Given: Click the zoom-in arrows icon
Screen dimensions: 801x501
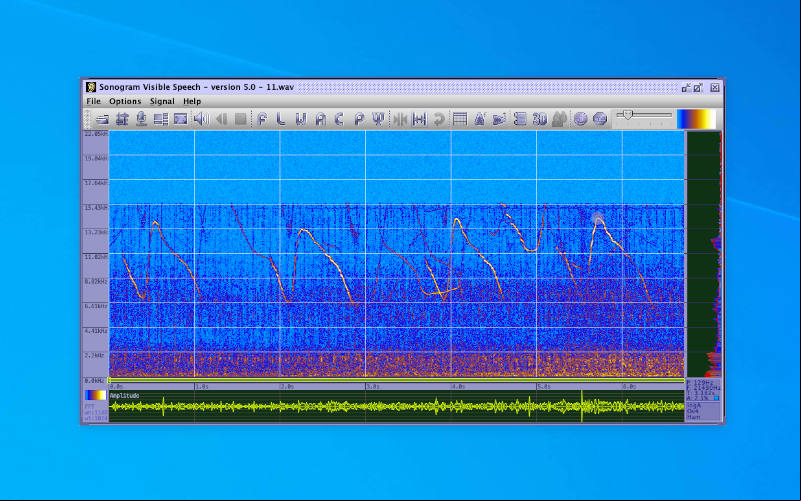Looking at the screenshot, I should click(x=400, y=120).
